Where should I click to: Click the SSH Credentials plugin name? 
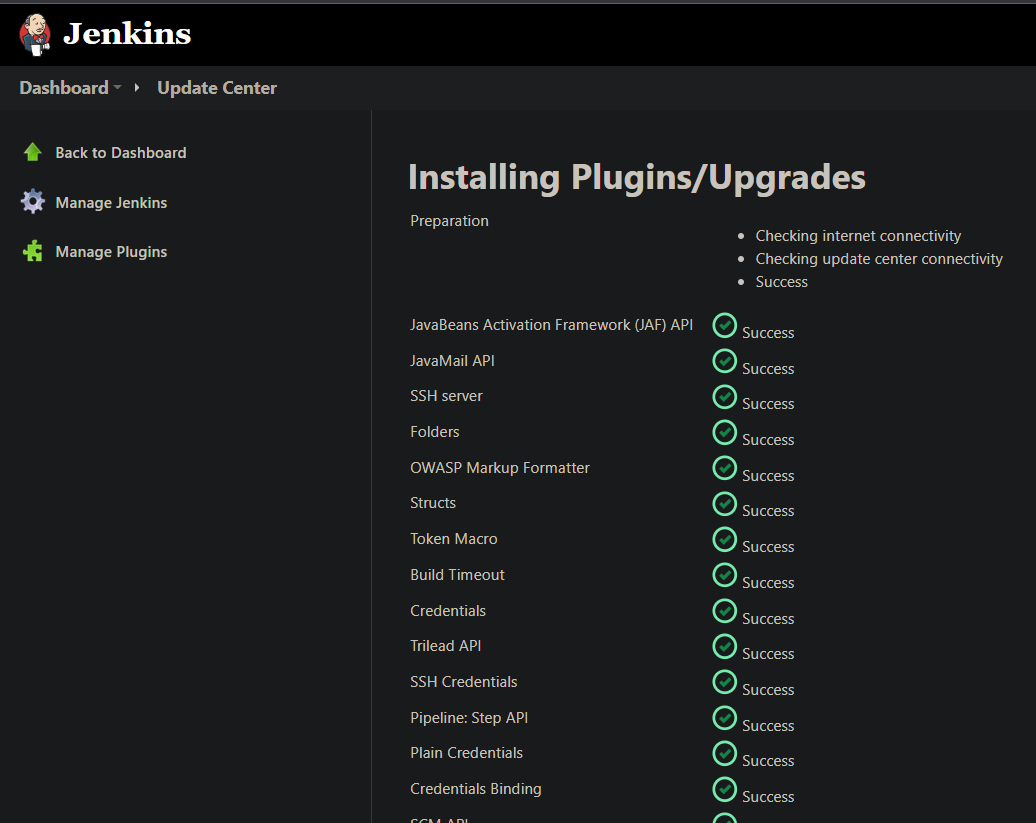[x=464, y=682]
